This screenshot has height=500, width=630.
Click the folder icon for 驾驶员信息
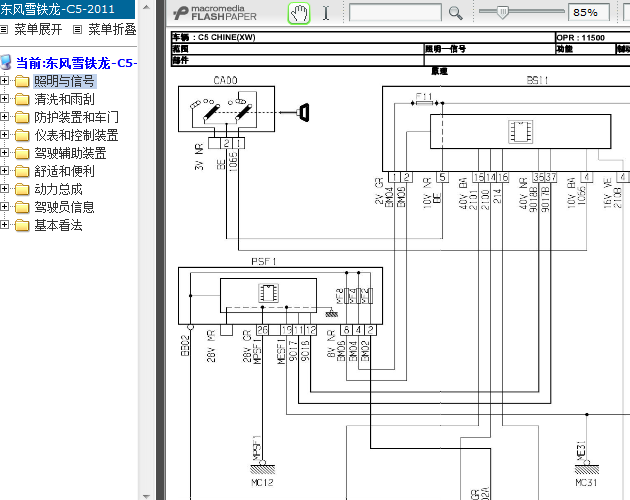pos(22,207)
